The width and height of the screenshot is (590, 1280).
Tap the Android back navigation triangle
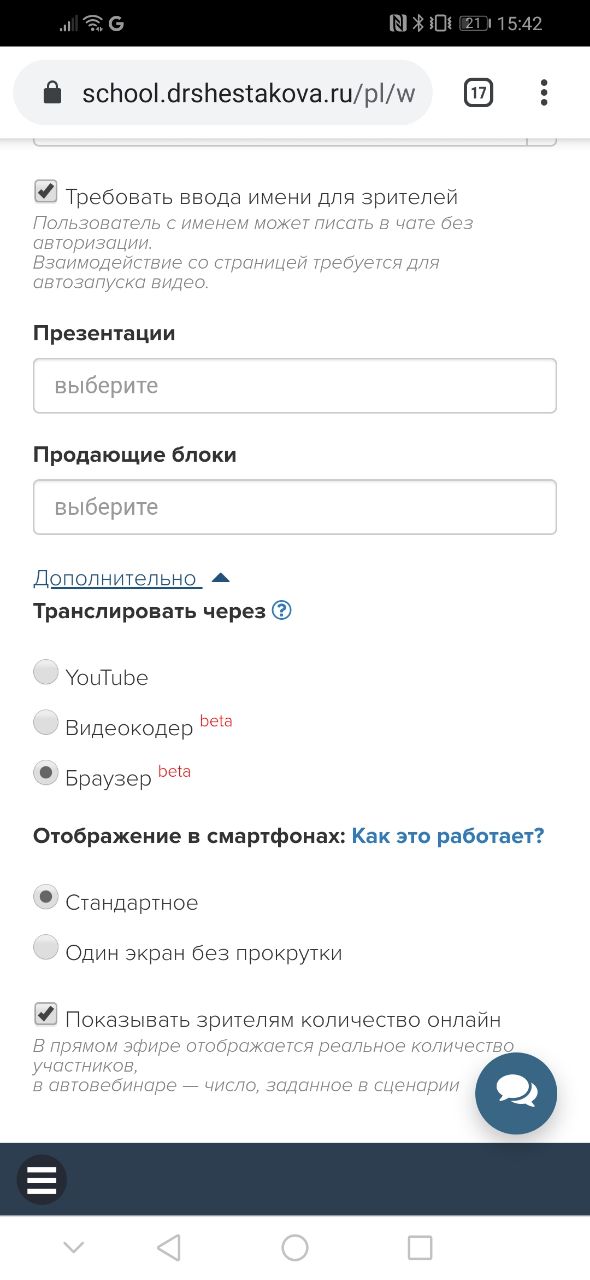pos(169,1247)
